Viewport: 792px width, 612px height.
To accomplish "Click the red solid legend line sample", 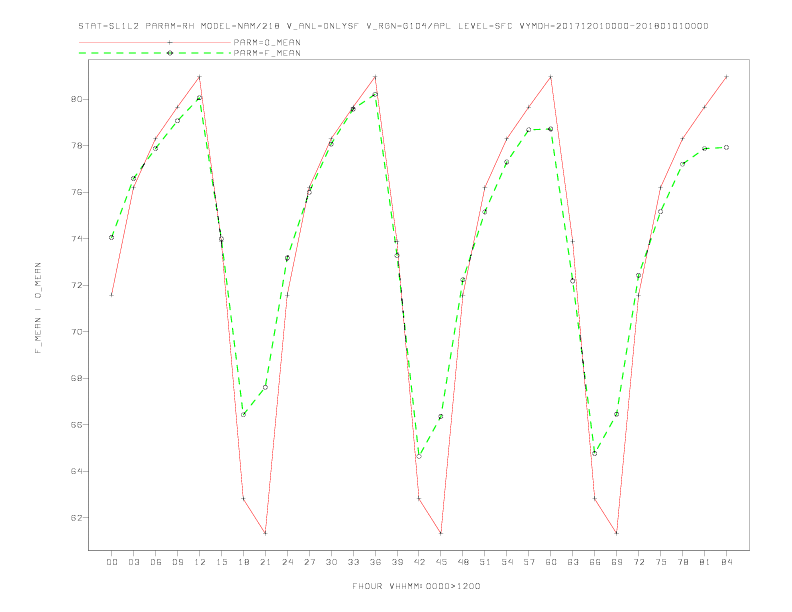I will 155,42.
